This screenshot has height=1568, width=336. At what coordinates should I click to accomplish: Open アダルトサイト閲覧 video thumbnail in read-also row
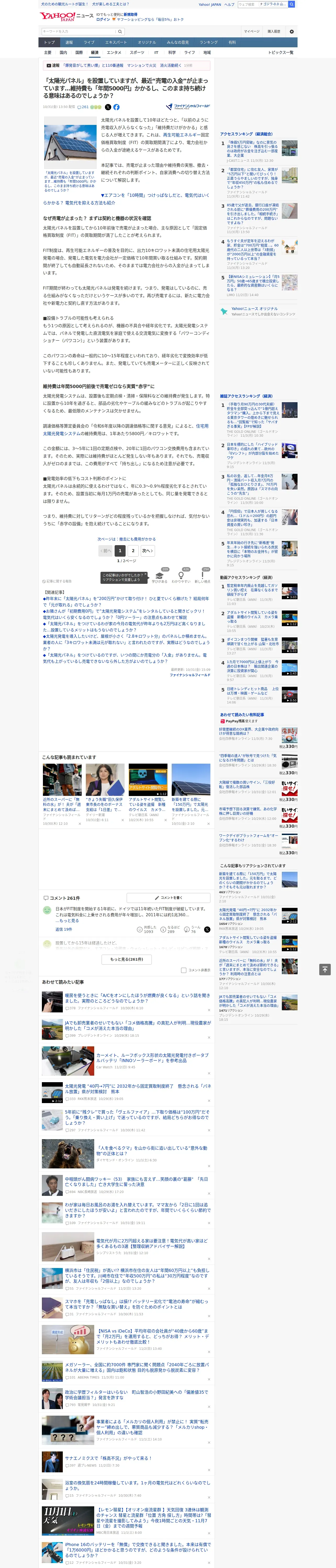tap(148, 780)
